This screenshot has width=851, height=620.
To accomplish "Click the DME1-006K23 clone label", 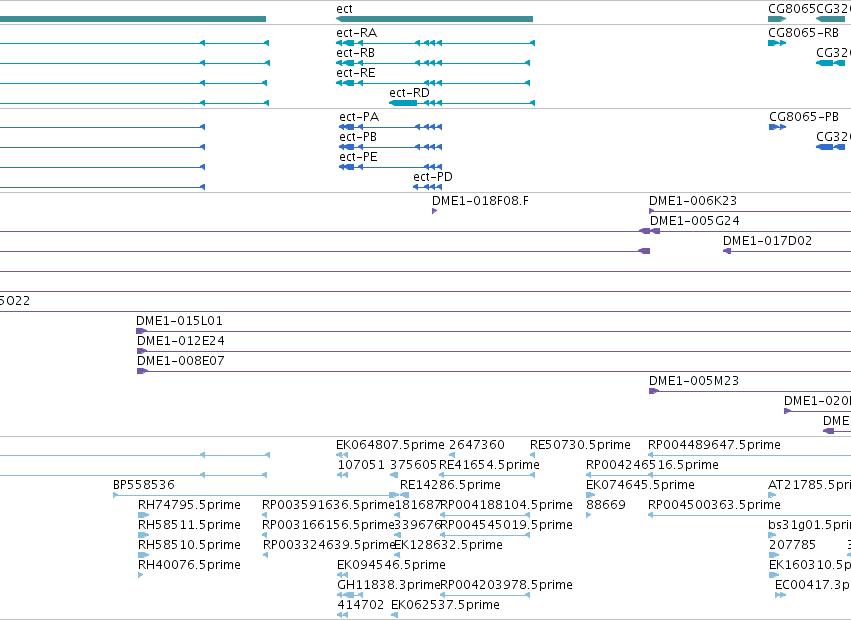I will (x=693, y=201).
